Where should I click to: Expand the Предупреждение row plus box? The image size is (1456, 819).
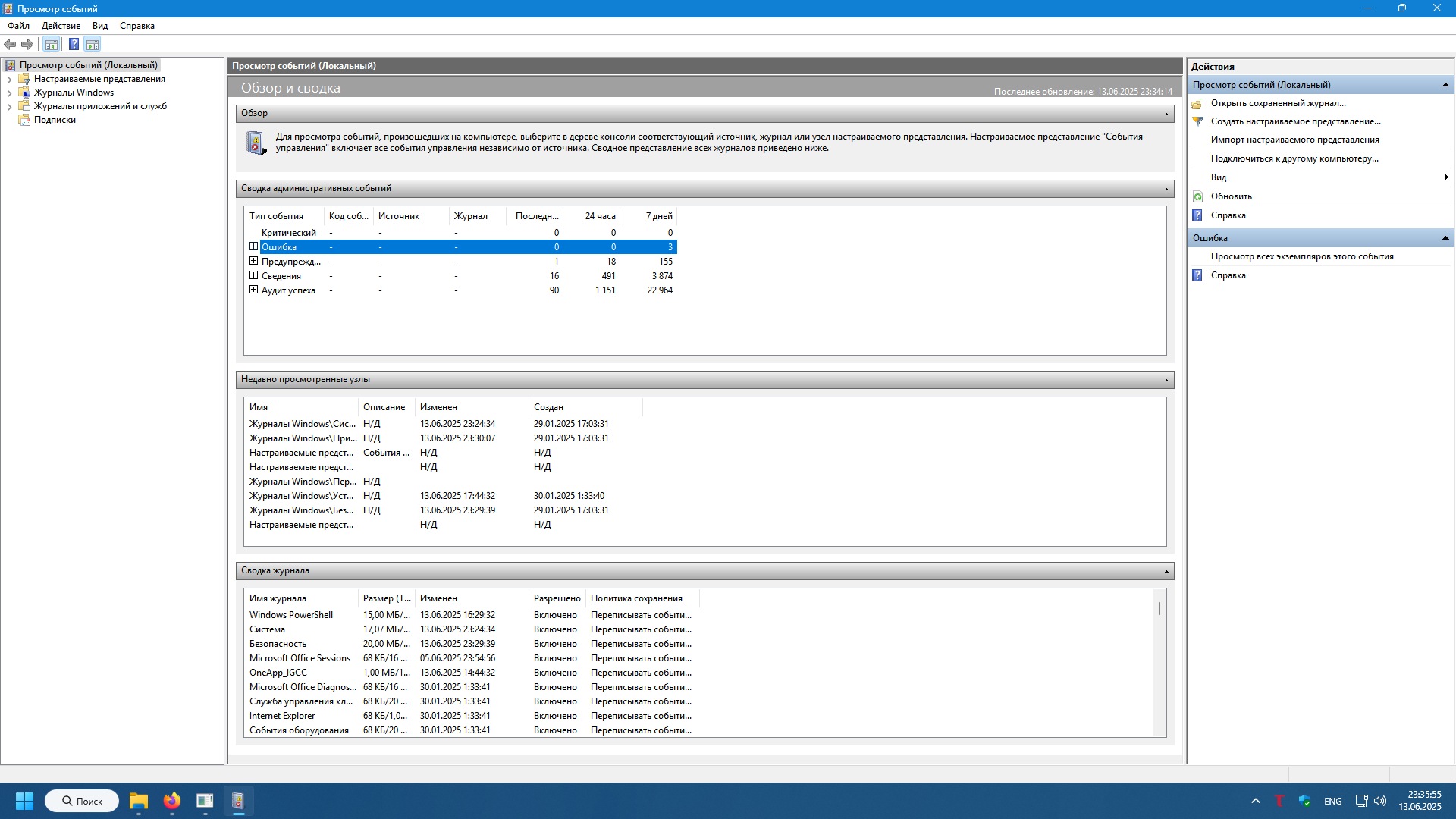pyautogui.click(x=254, y=261)
